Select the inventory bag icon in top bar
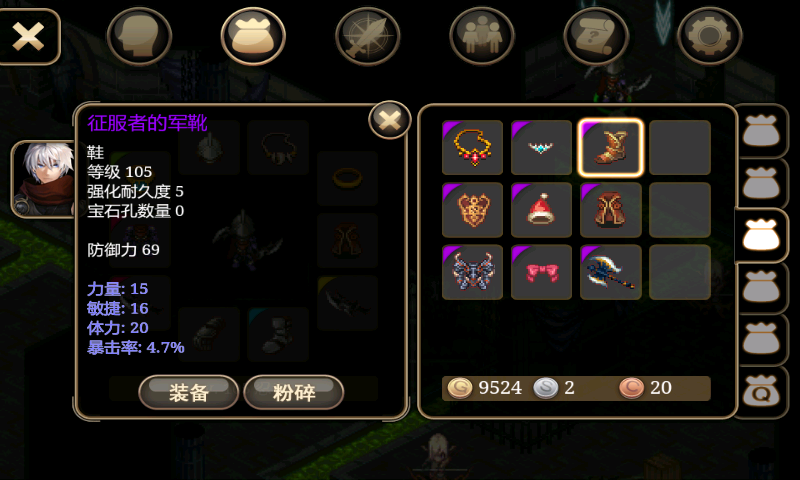The width and height of the screenshot is (800, 480). point(253,36)
